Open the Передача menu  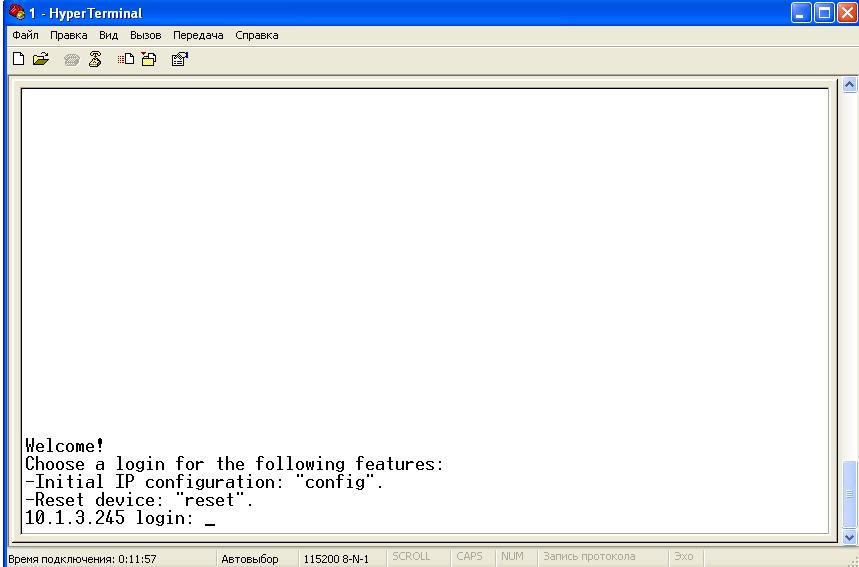point(198,35)
